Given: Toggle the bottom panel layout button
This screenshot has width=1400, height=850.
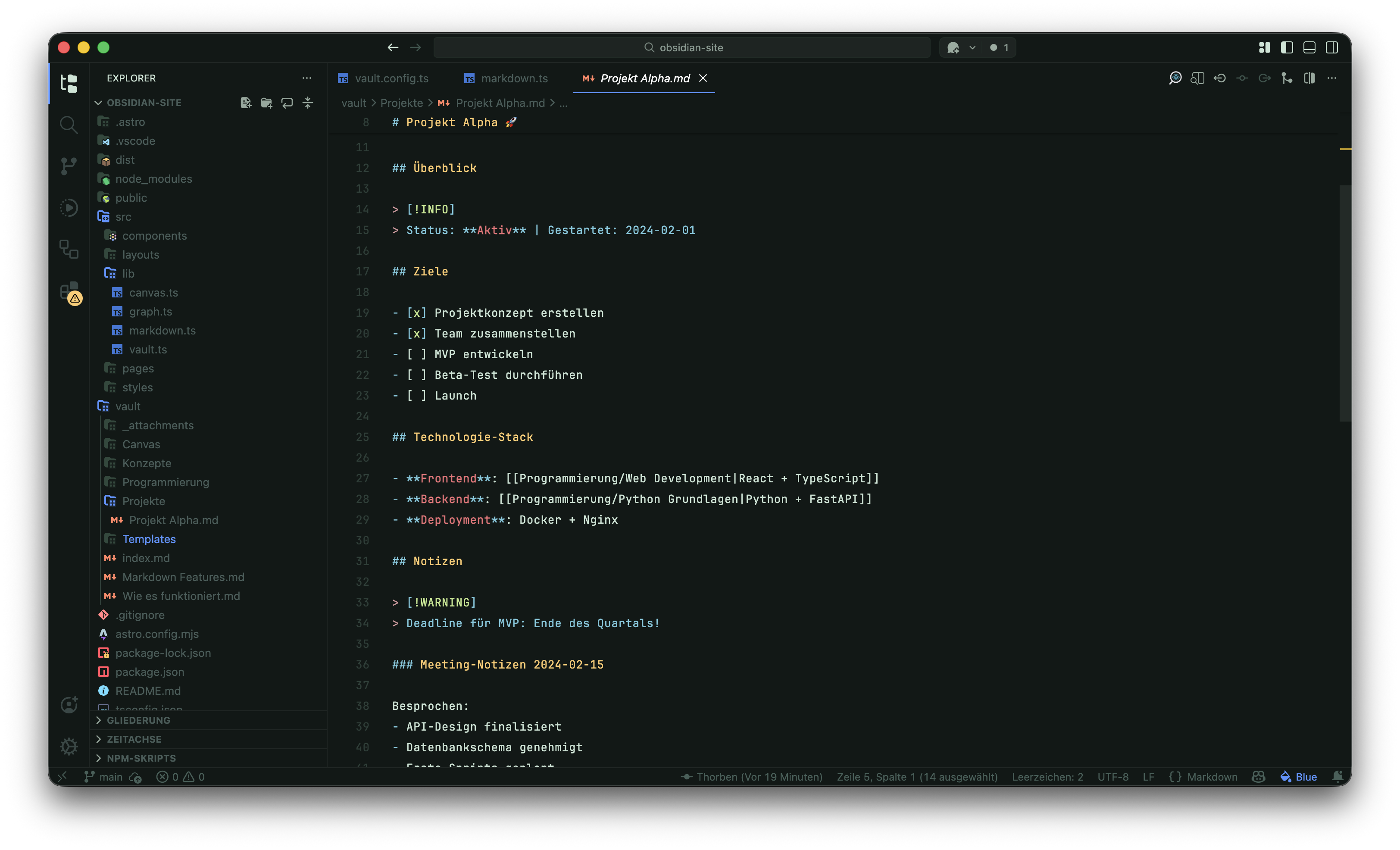Looking at the screenshot, I should (1309, 48).
